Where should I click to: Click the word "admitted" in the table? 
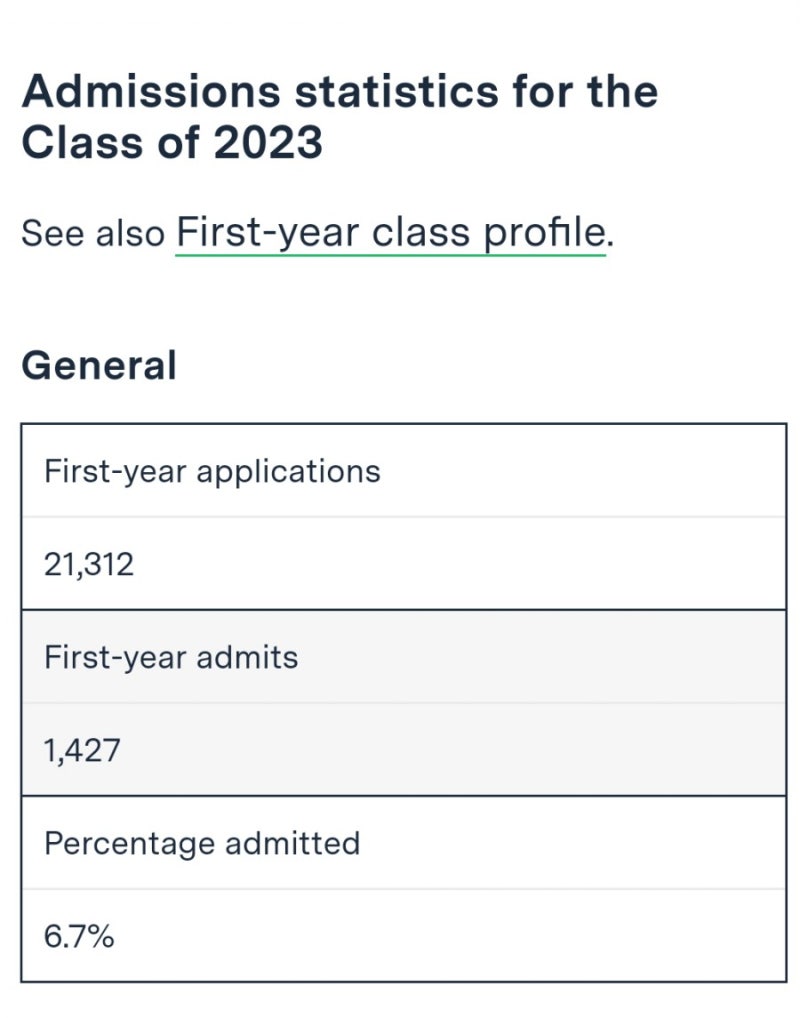292,843
